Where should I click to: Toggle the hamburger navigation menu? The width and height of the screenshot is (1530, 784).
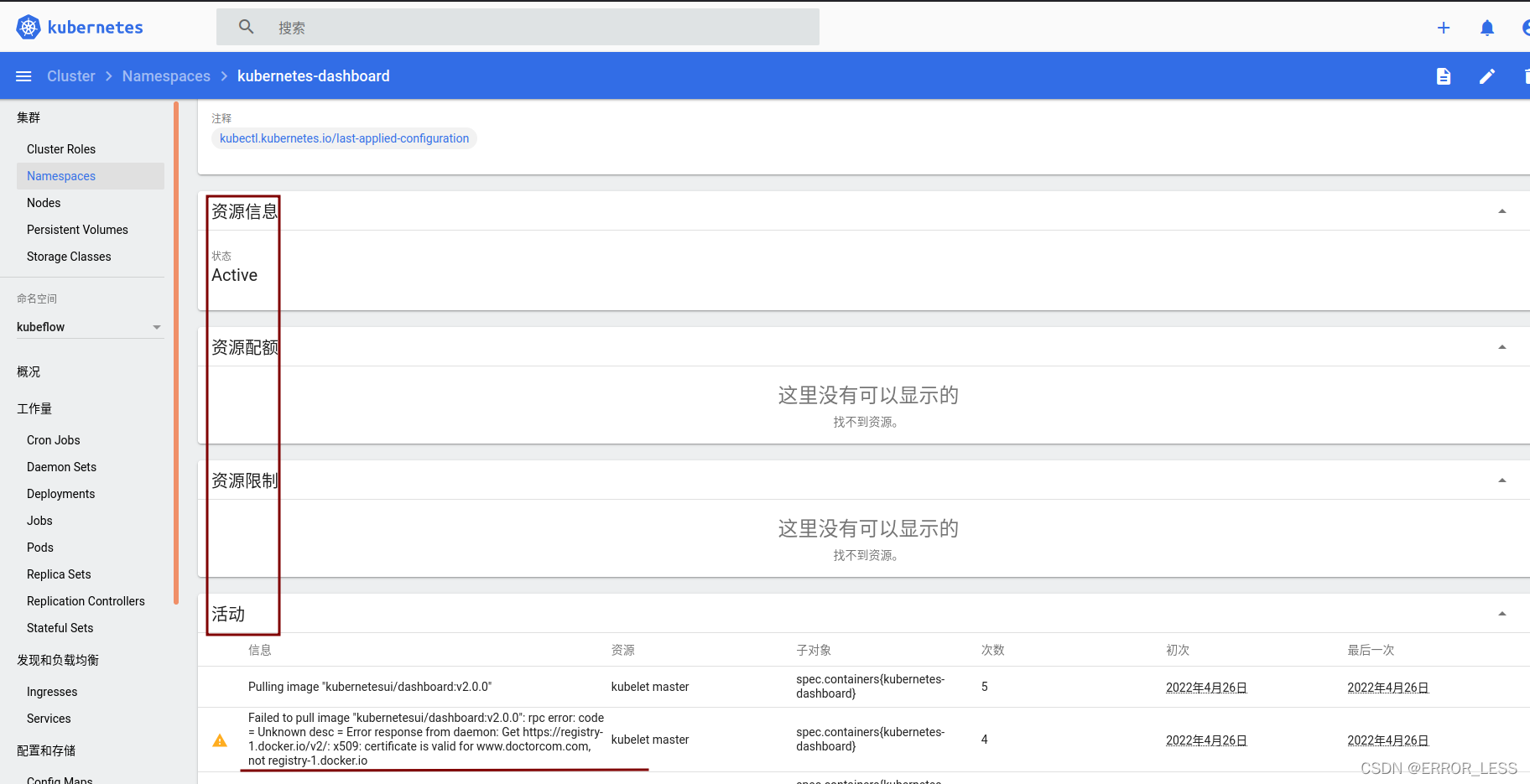pos(23,76)
